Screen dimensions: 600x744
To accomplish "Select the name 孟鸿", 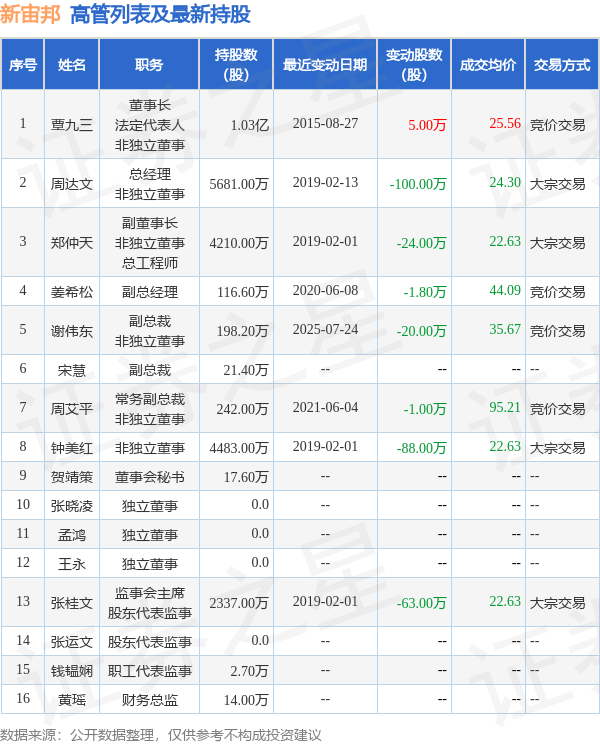I will (x=72, y=534).
